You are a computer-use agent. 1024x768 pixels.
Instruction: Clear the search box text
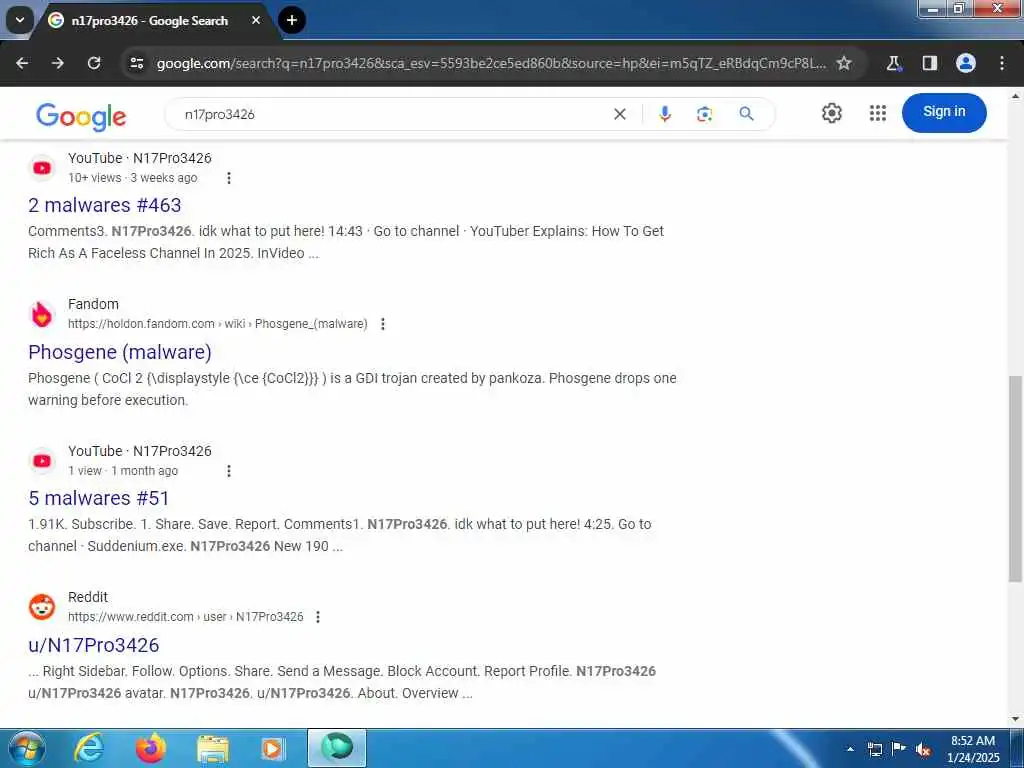620,114
